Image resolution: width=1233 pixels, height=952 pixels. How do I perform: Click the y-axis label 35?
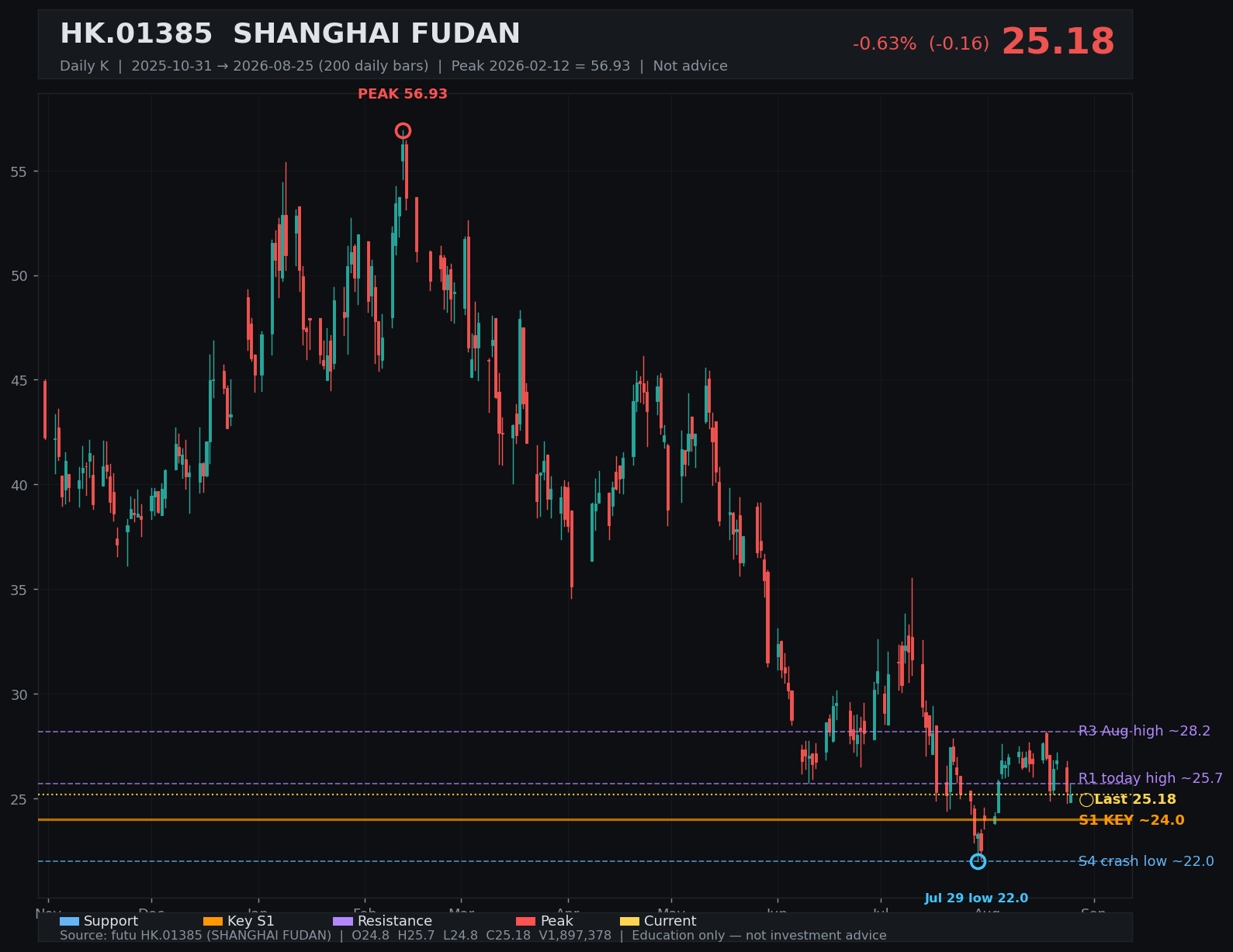[19, 590]
